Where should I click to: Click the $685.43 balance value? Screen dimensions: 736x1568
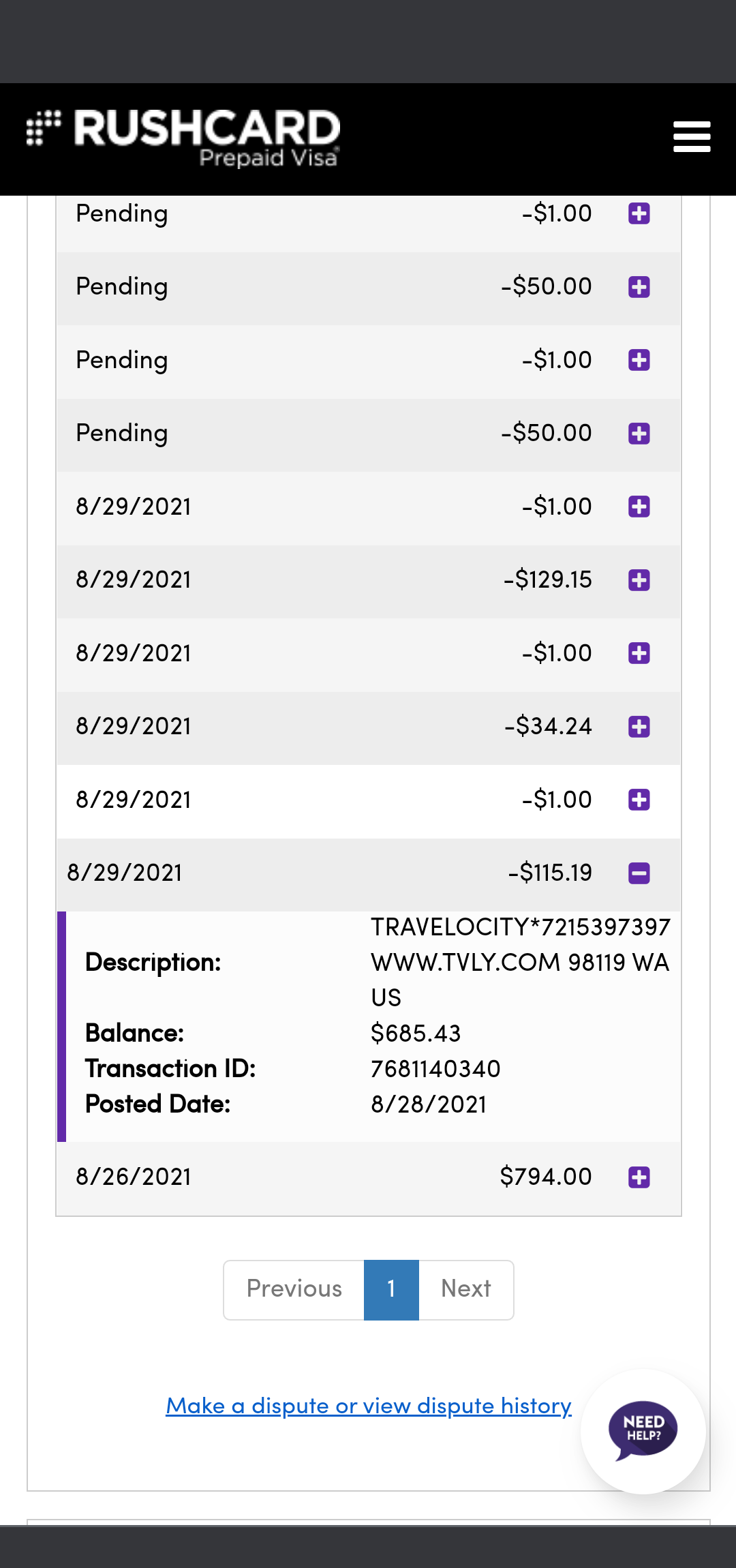coord(416,1034)
